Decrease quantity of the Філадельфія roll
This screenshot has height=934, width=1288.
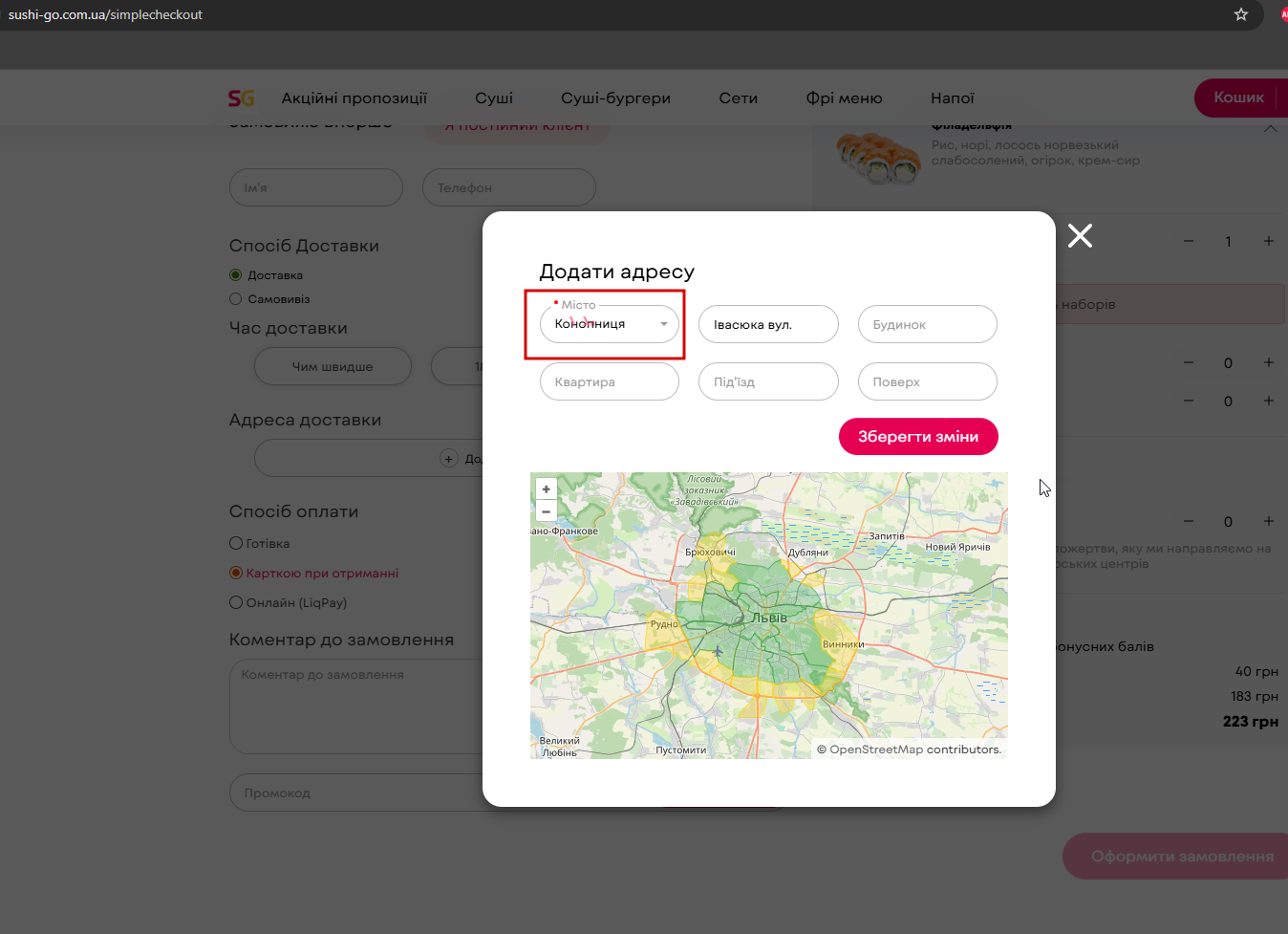pos(1189,241)
